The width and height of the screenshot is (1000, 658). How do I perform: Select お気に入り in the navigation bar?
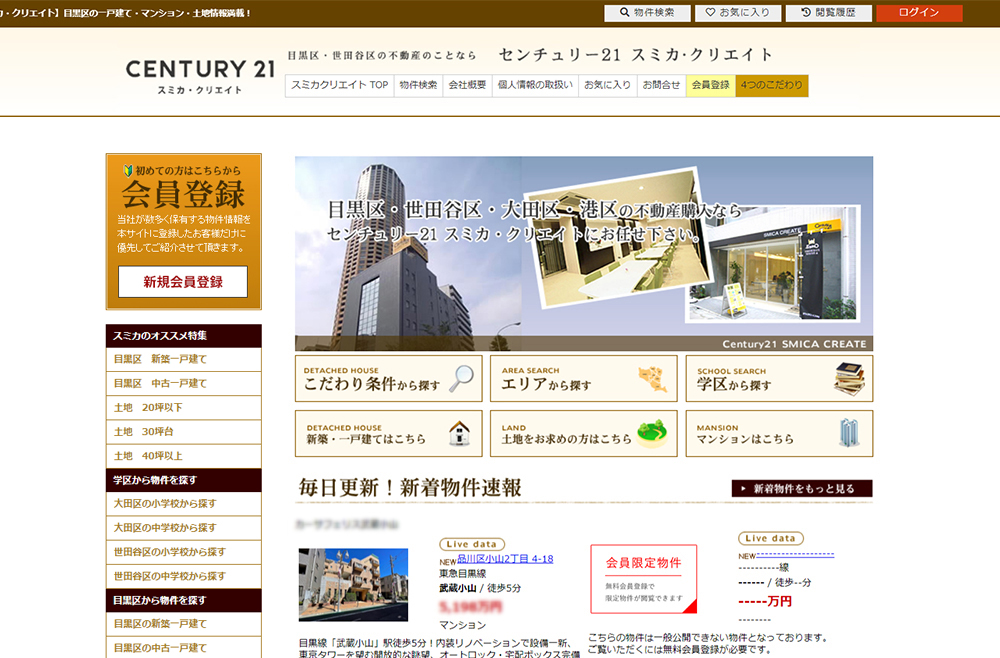(x=607, y=85)
